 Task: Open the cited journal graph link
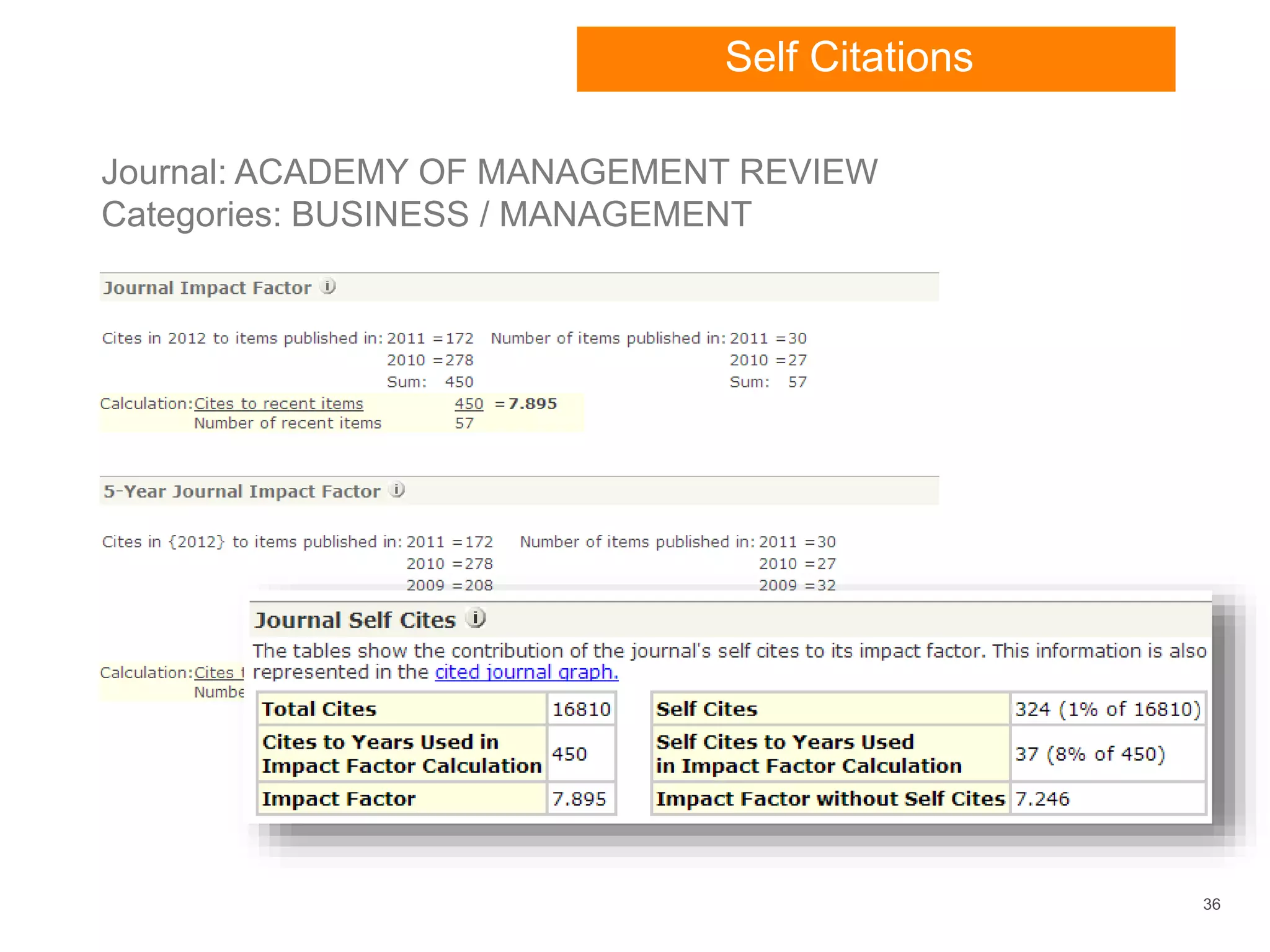coord(526,672)
